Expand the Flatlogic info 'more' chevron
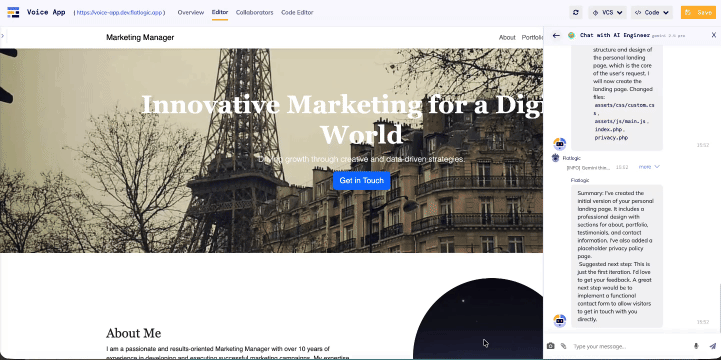The image size is (721, 360). click(649, 167)
